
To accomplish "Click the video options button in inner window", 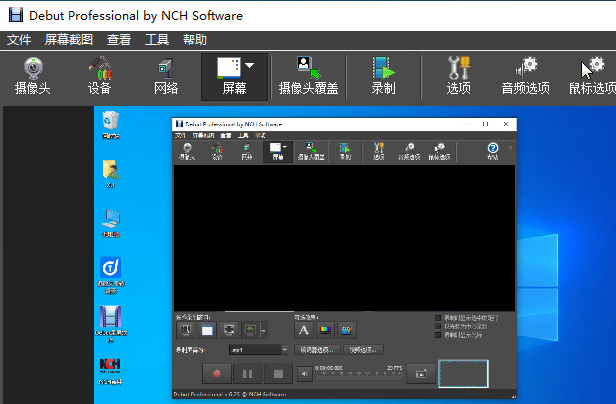I will [363, 350].
